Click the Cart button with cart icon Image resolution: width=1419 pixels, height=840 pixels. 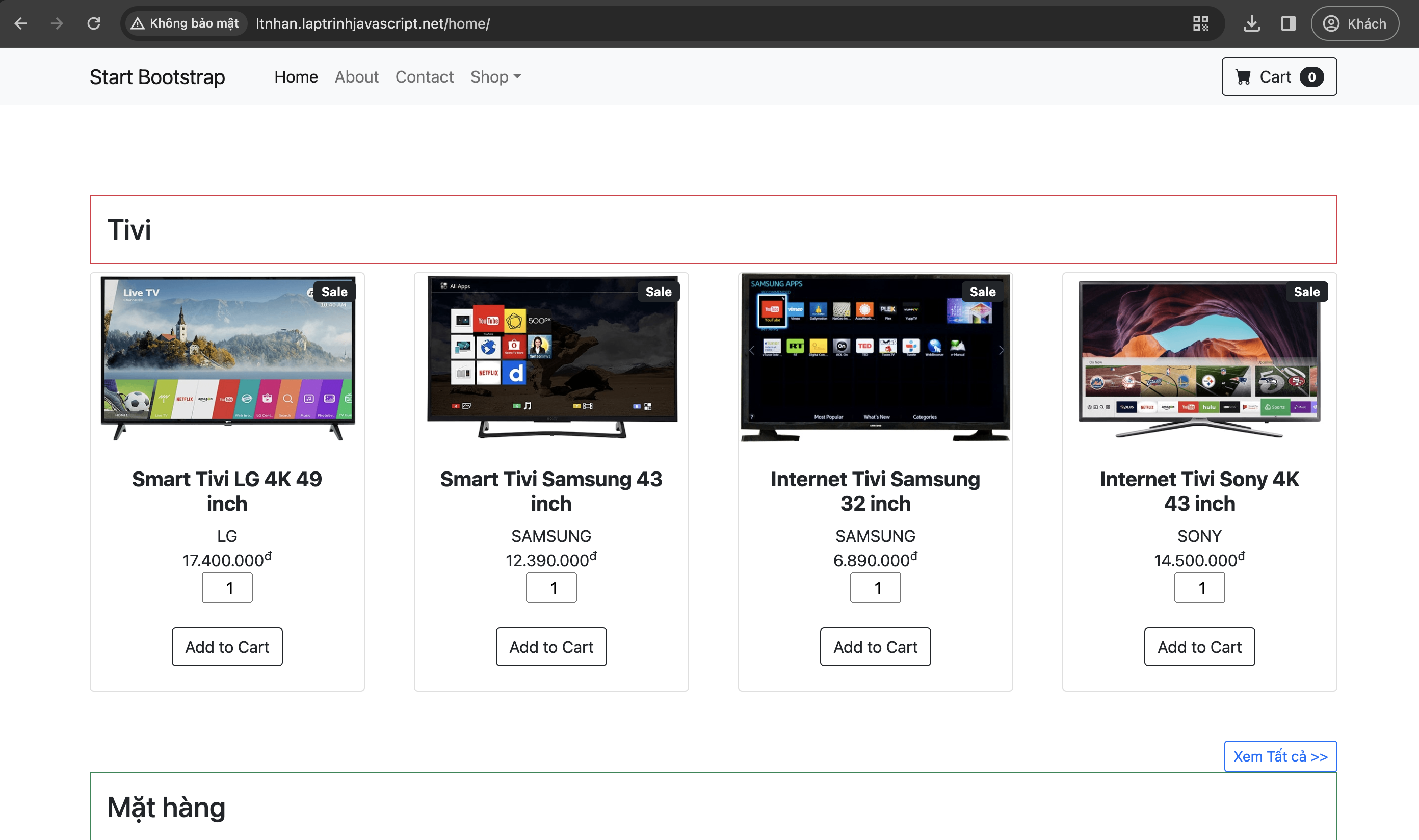(1279, 76)
